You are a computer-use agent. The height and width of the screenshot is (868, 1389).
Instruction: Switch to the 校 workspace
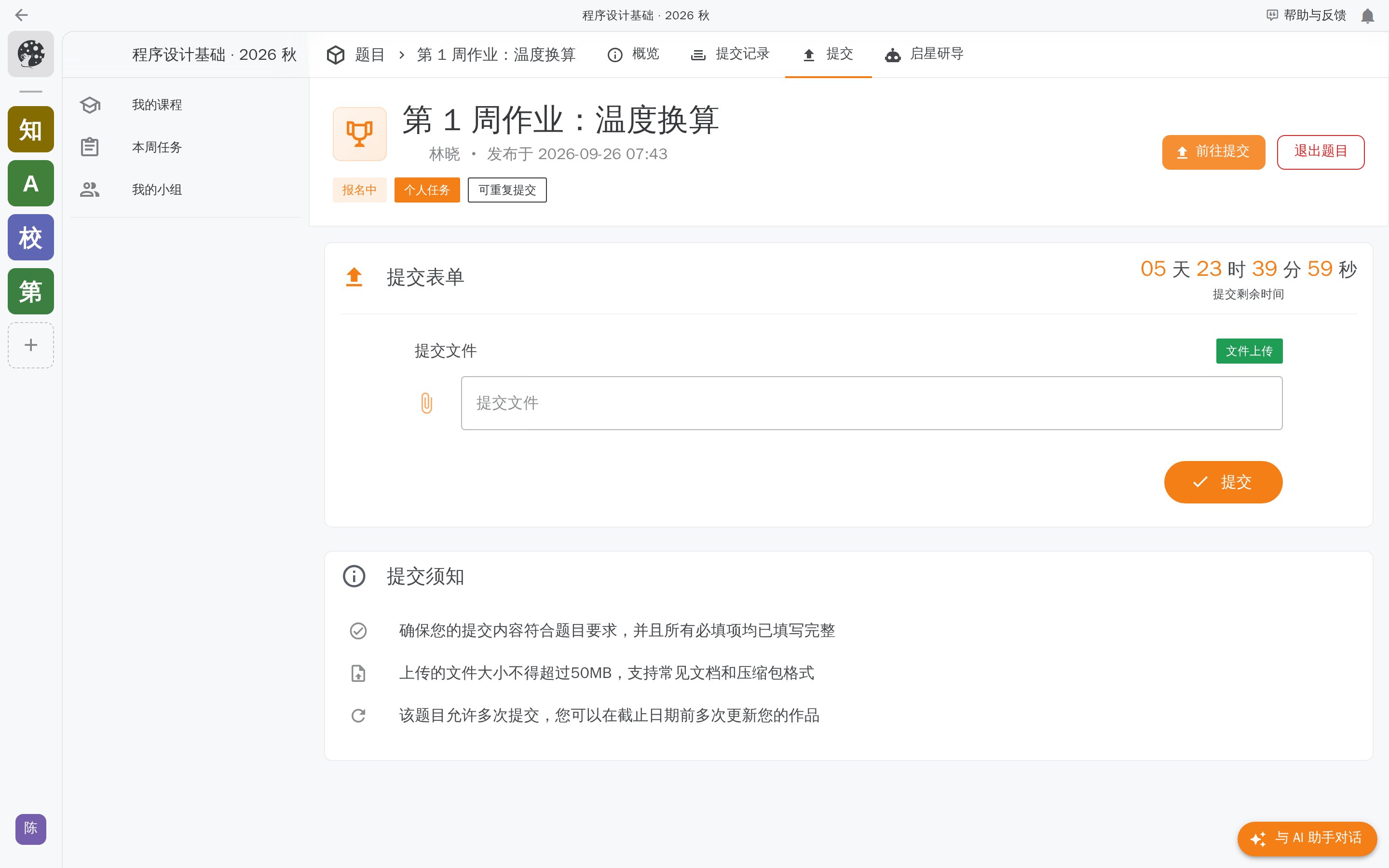(x=31, y=237)
